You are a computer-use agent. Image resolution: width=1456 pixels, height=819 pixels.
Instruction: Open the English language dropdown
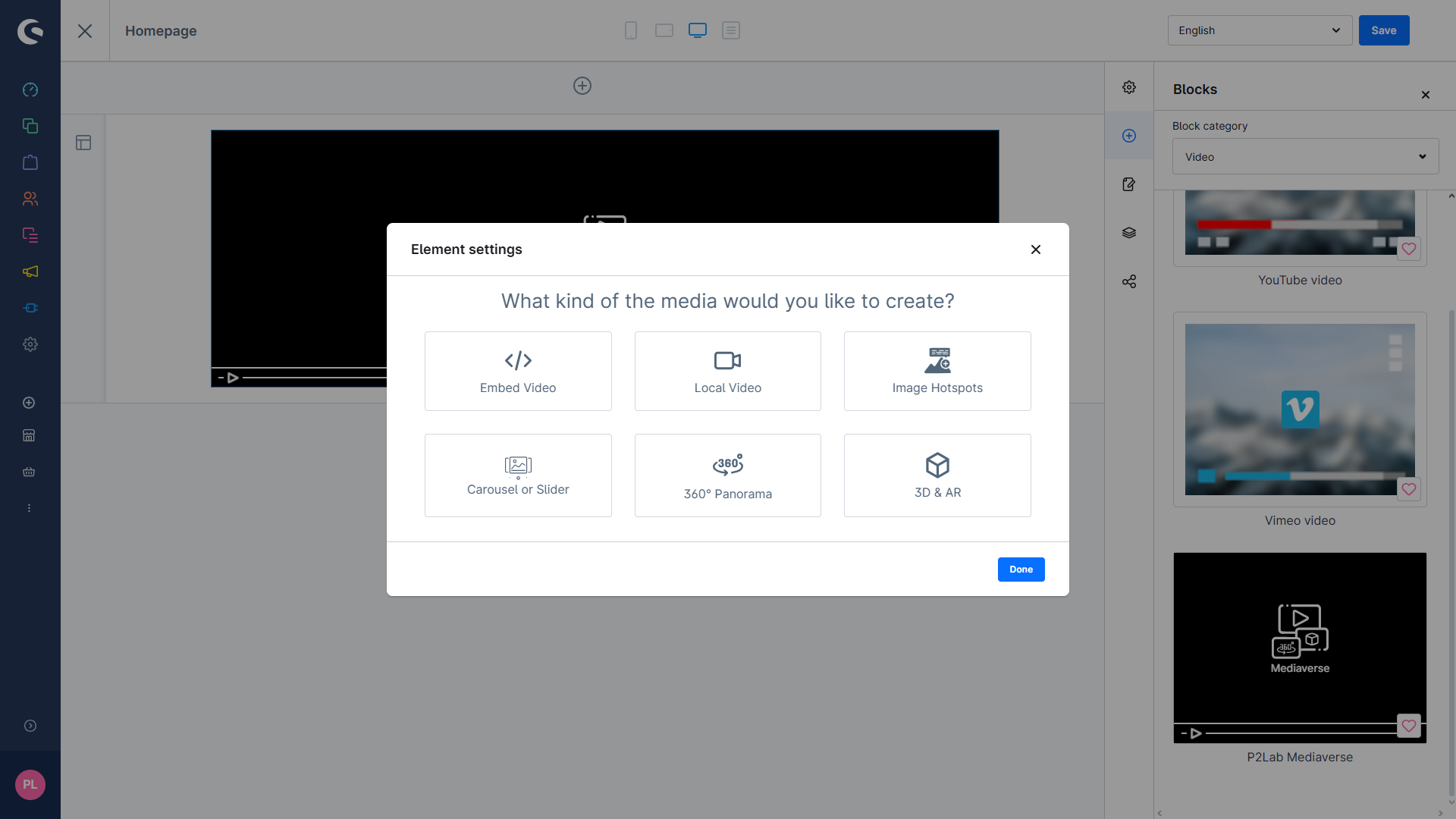(x=1260, y=30)
